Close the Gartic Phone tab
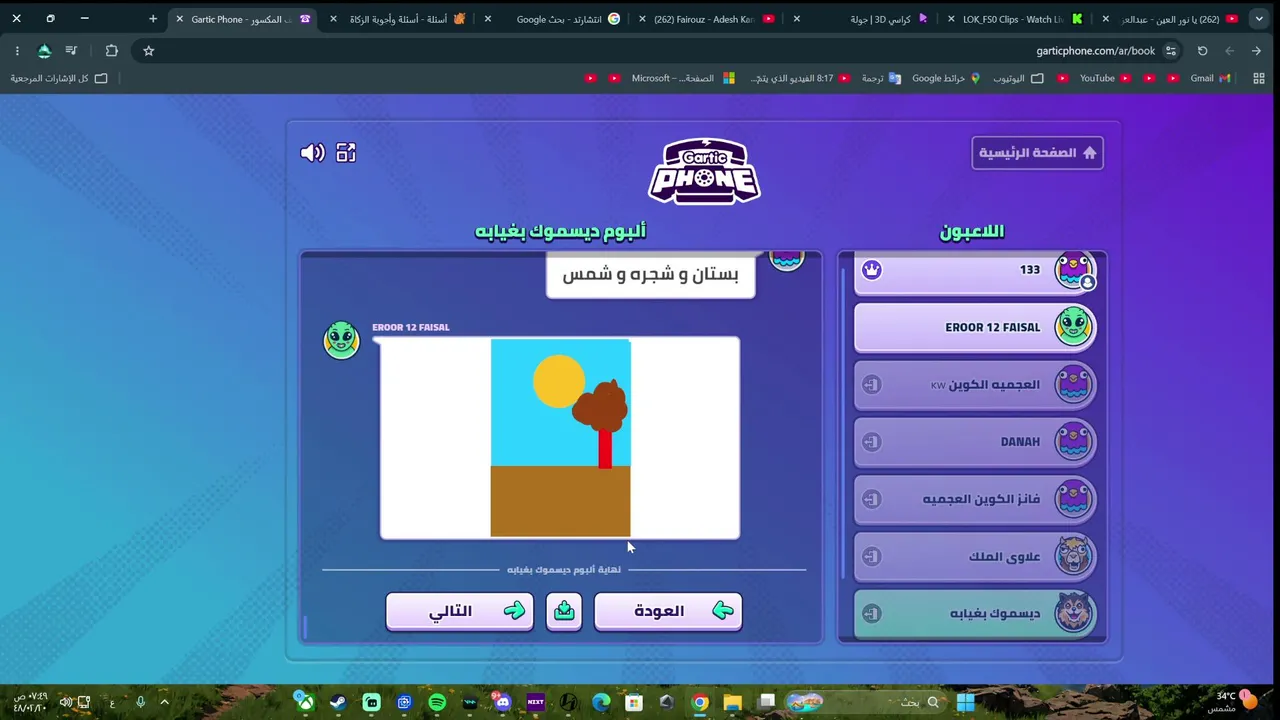 179,19
